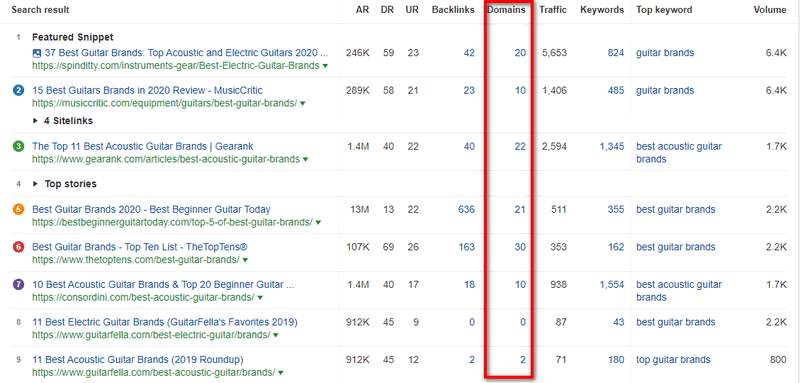Image resolution: width=800 pixels, height=383 pixels.
Task: Sort by the Backlinks column header
Action: [x=453, y=10]
